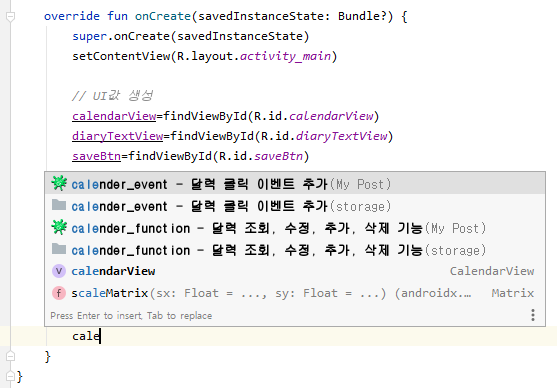Choose scaleMatrix function completion

pyautogui.click(x=295, y=293)
